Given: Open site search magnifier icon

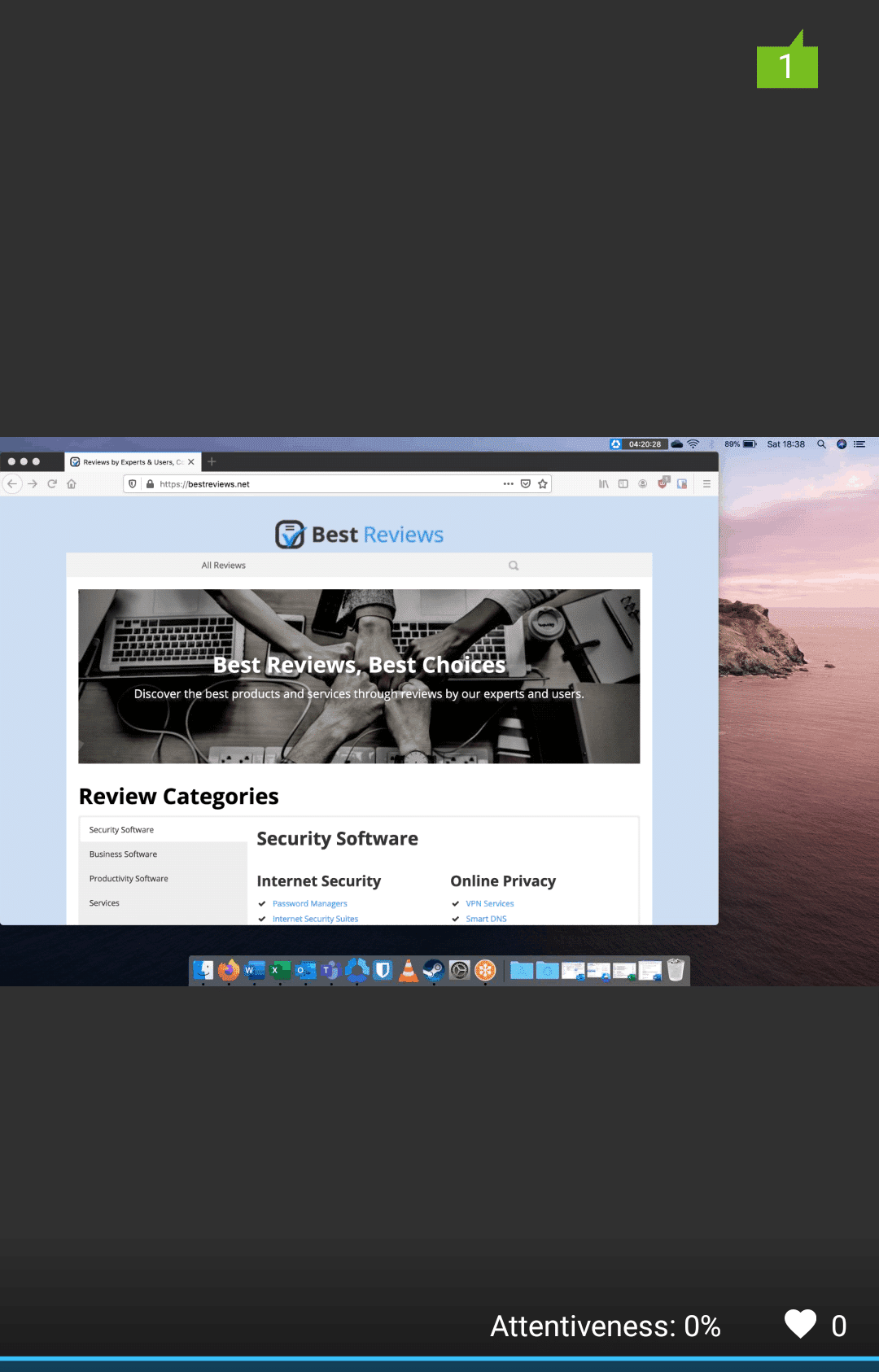Looking at the screenshot, I should (514, 566).
